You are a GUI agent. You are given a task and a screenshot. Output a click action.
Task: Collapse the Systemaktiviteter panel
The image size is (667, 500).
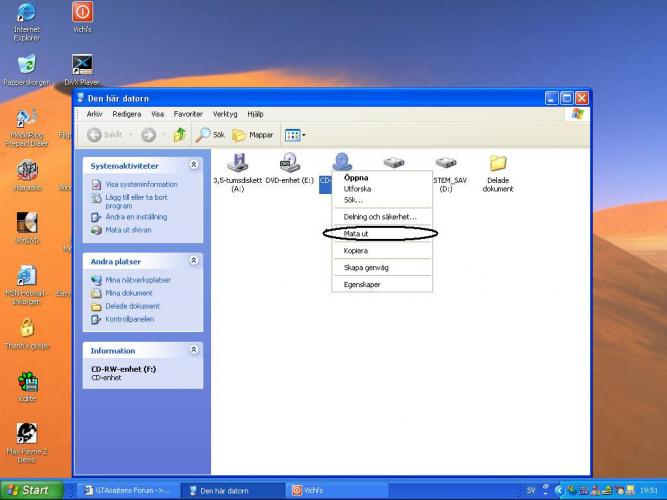click(193, 165)
